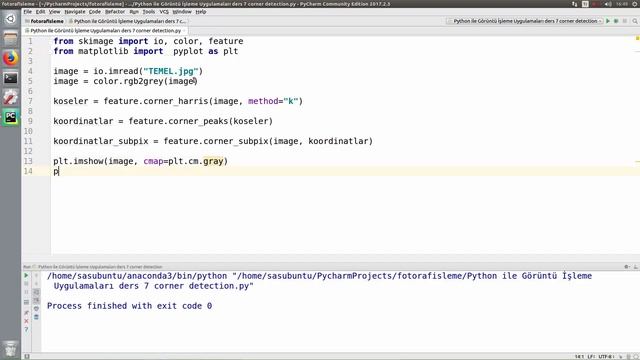Start debugging with the bug icon
Viewport: 640px width, 360px height.
[x=616, y=21]
